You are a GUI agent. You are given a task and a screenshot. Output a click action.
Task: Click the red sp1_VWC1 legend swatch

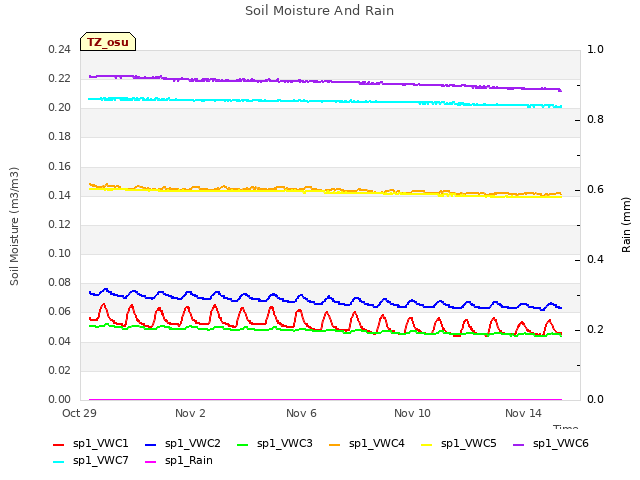click(x=58, y=444)
